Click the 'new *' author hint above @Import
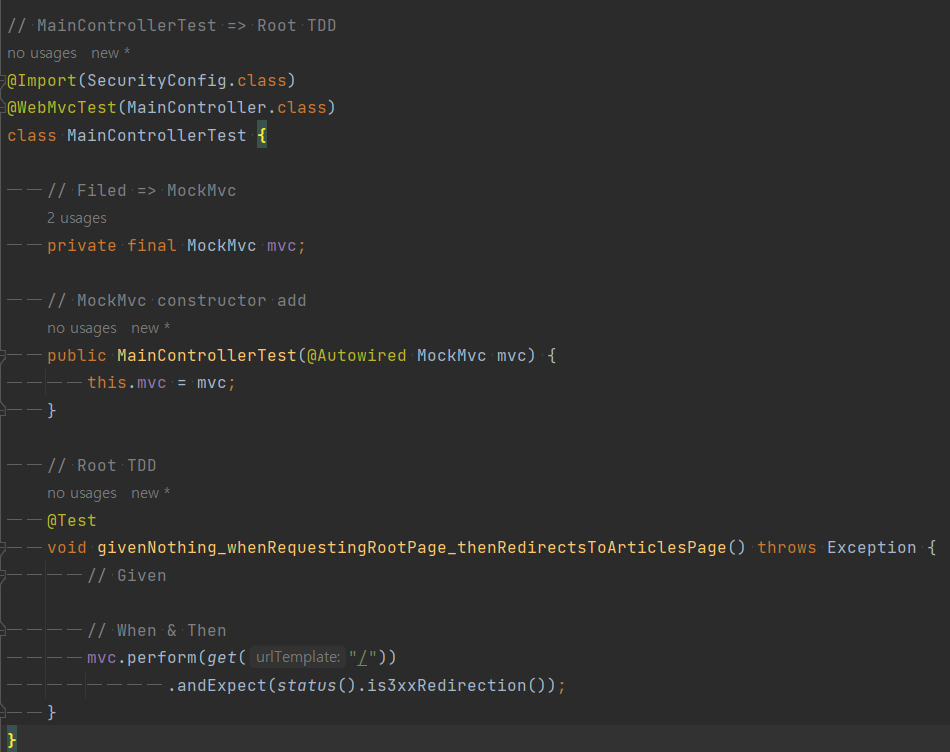 click(x=110, y=53)
